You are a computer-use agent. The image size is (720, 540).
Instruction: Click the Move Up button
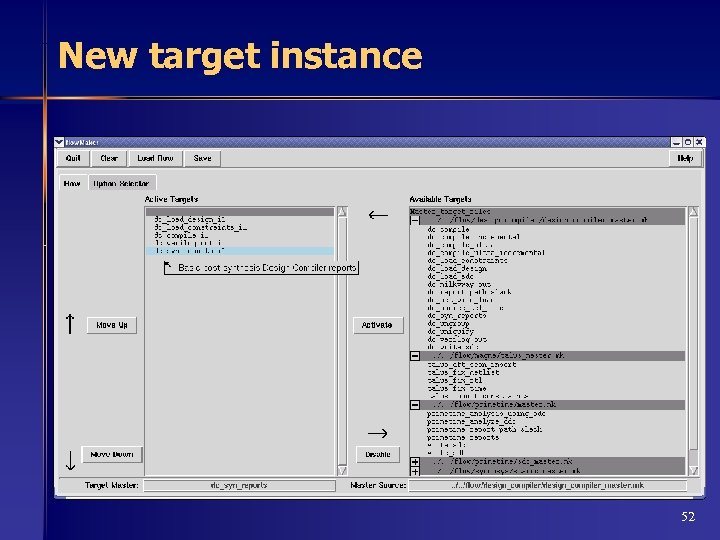pos(112,325)
